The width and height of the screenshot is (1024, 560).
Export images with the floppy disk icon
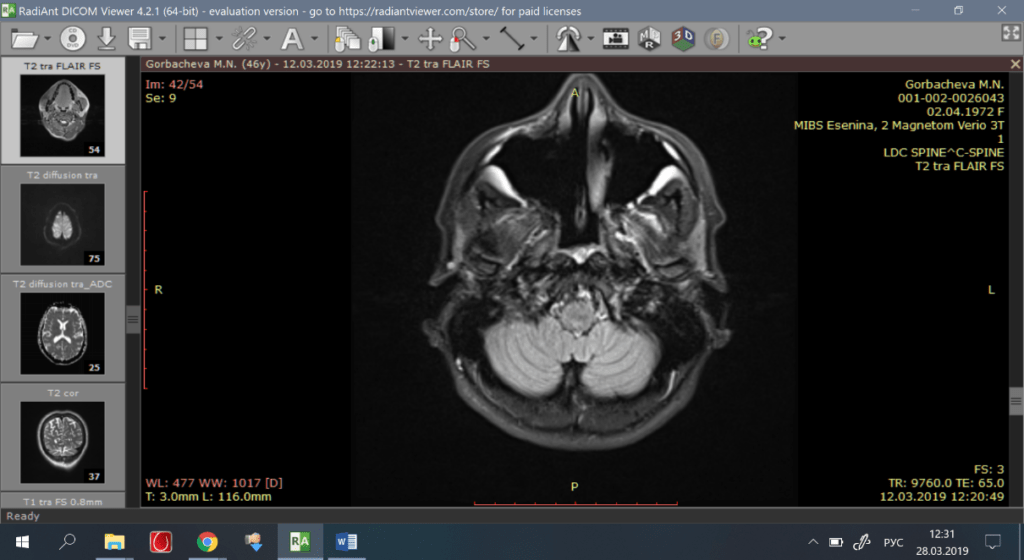tap(140, 39)
